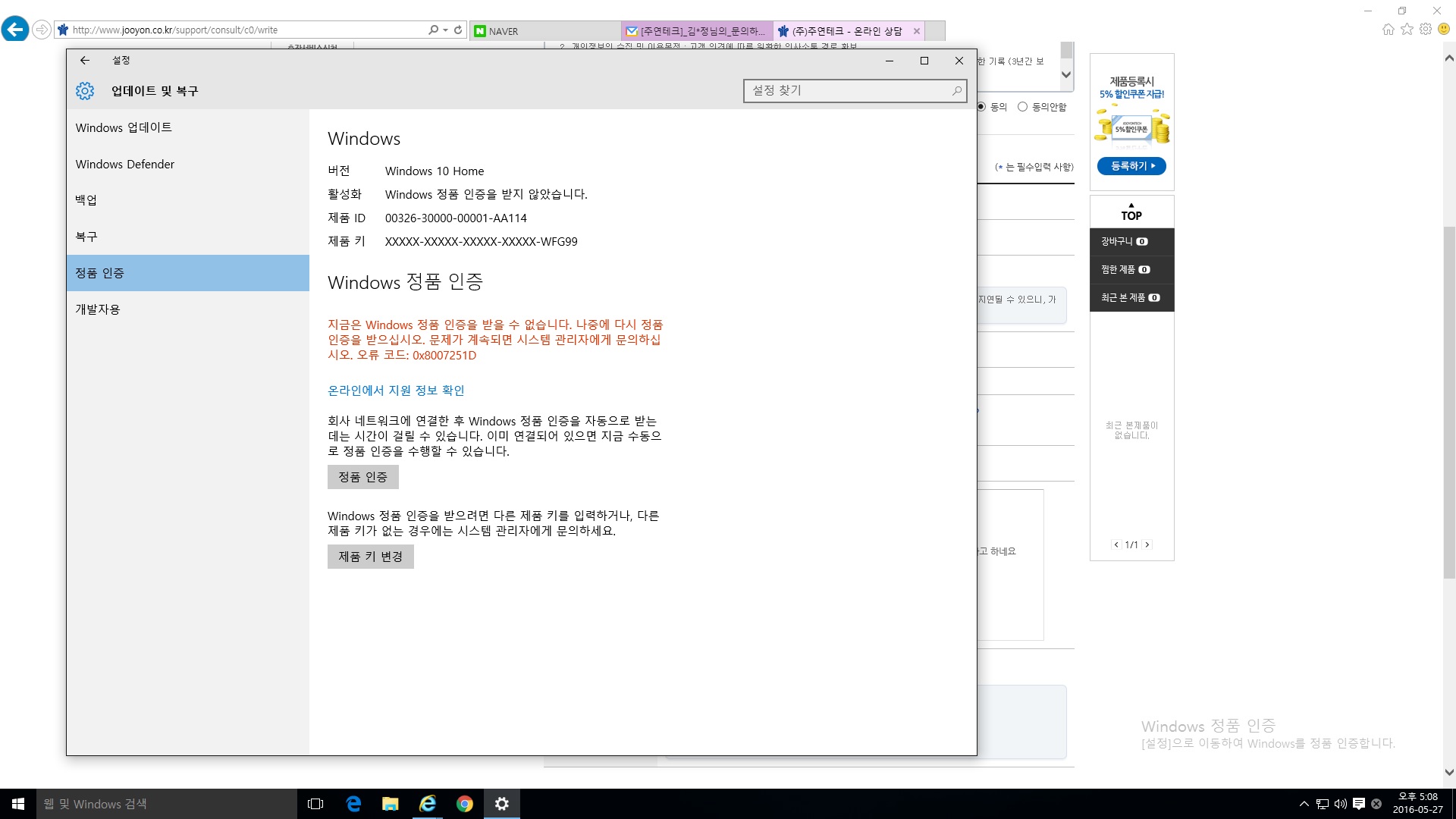Click the 웹 및 Windows 검색 taskbar box
This screenshot has height=819, width=1456.
pos(167,804)
